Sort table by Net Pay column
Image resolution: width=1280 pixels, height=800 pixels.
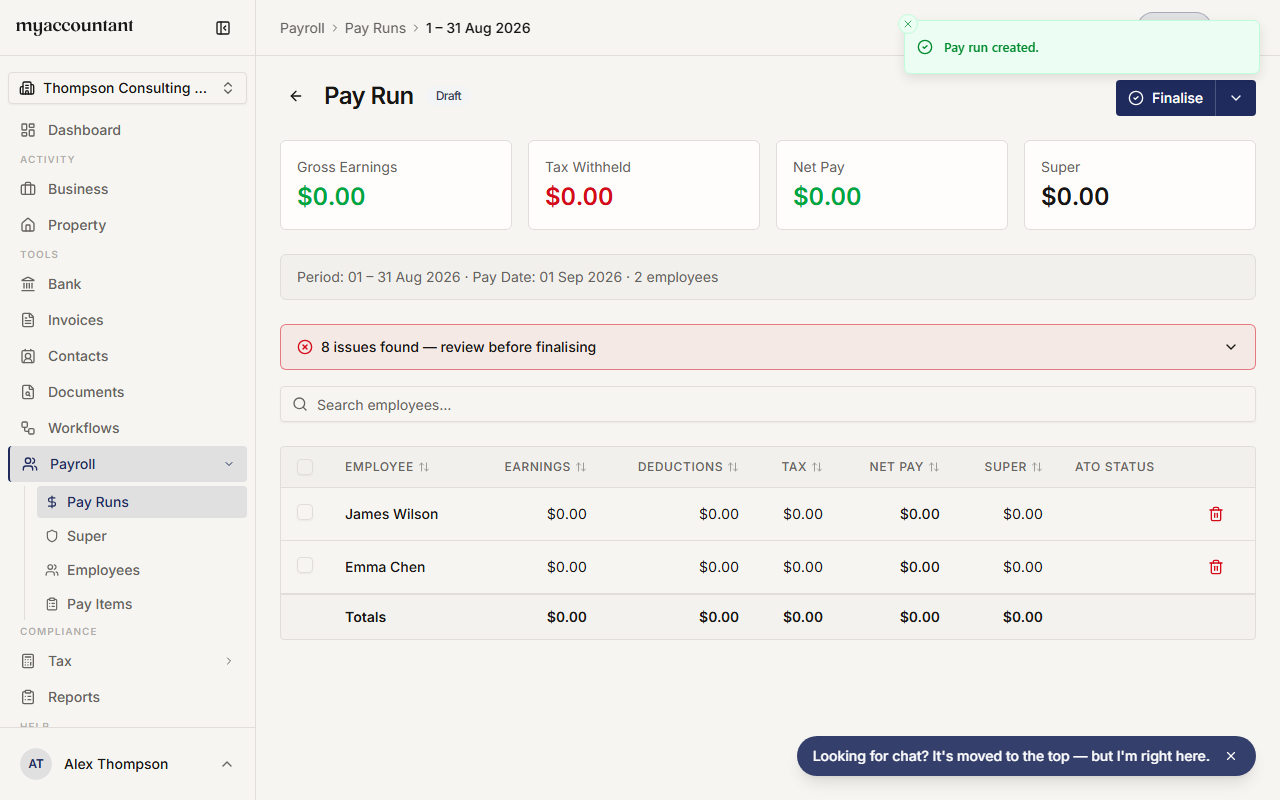tap(904, 467)
